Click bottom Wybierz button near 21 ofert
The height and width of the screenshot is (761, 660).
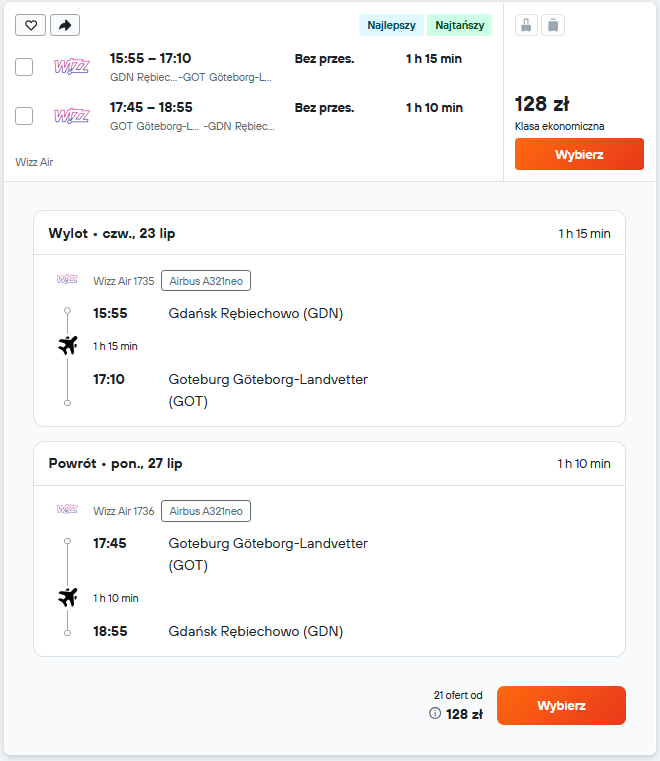pyautogui.click(x=561, y=705)
